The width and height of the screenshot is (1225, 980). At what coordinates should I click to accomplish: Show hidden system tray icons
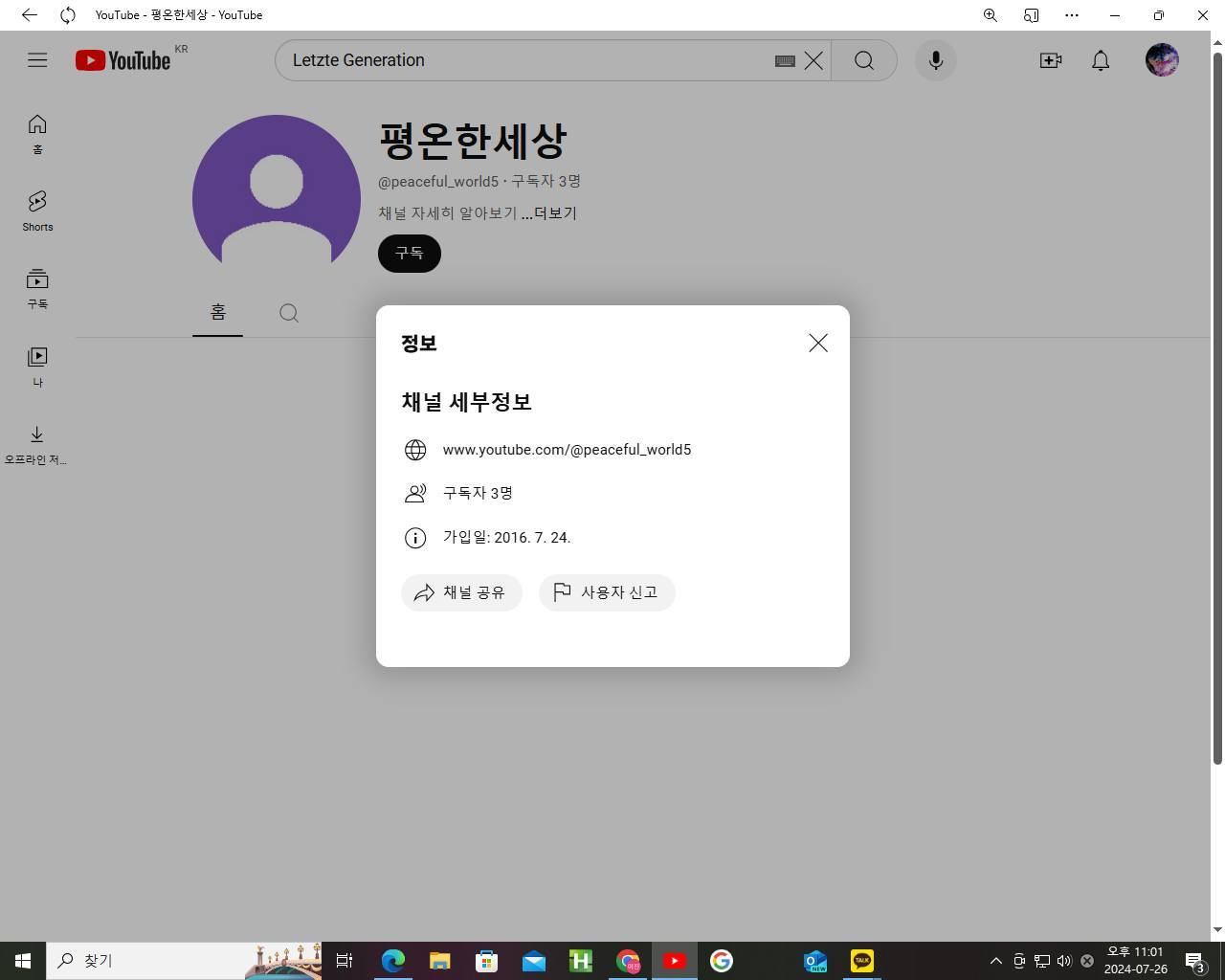[995, 961]
